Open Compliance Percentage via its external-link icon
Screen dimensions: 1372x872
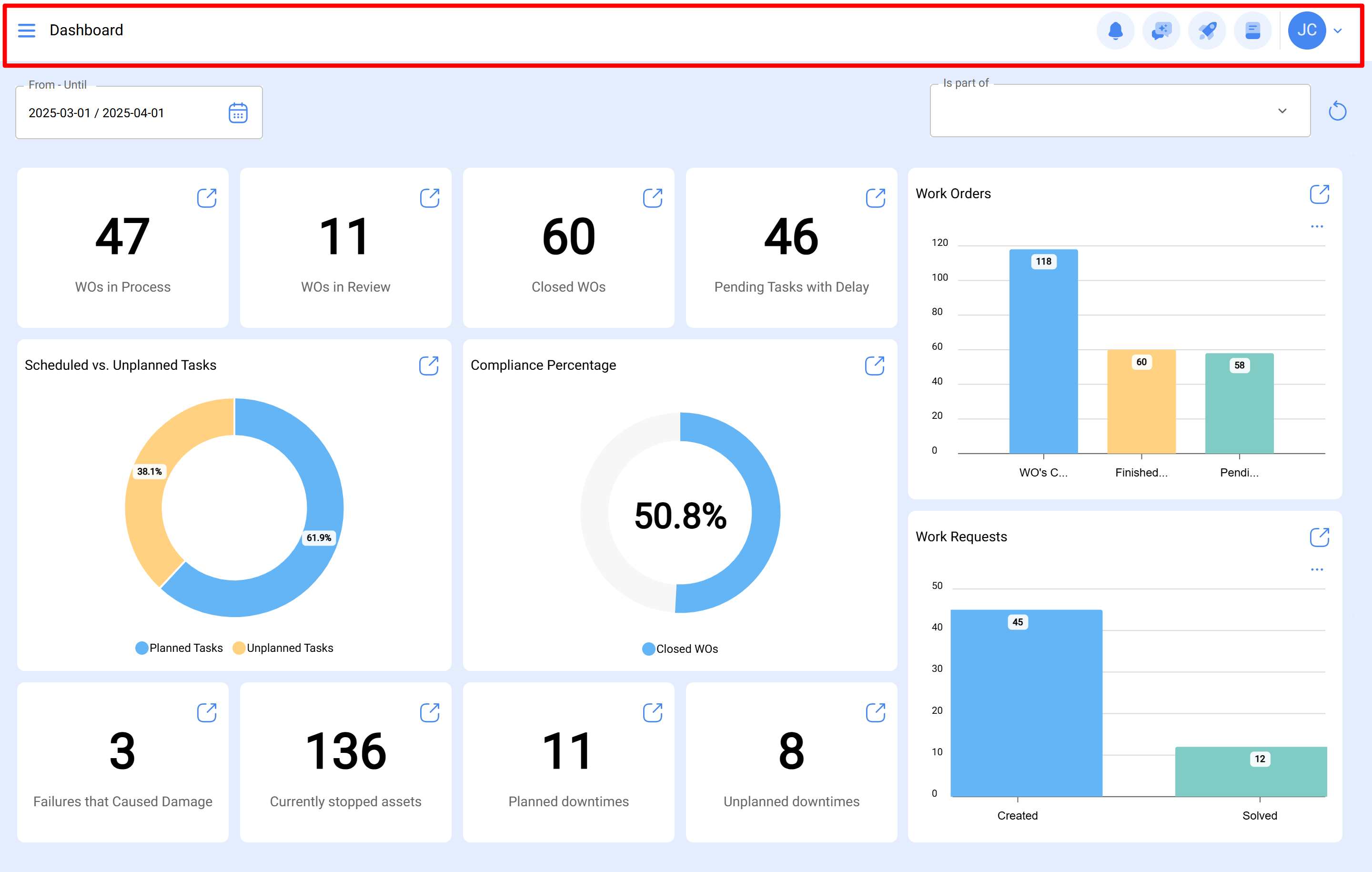[x=875, y=365]
